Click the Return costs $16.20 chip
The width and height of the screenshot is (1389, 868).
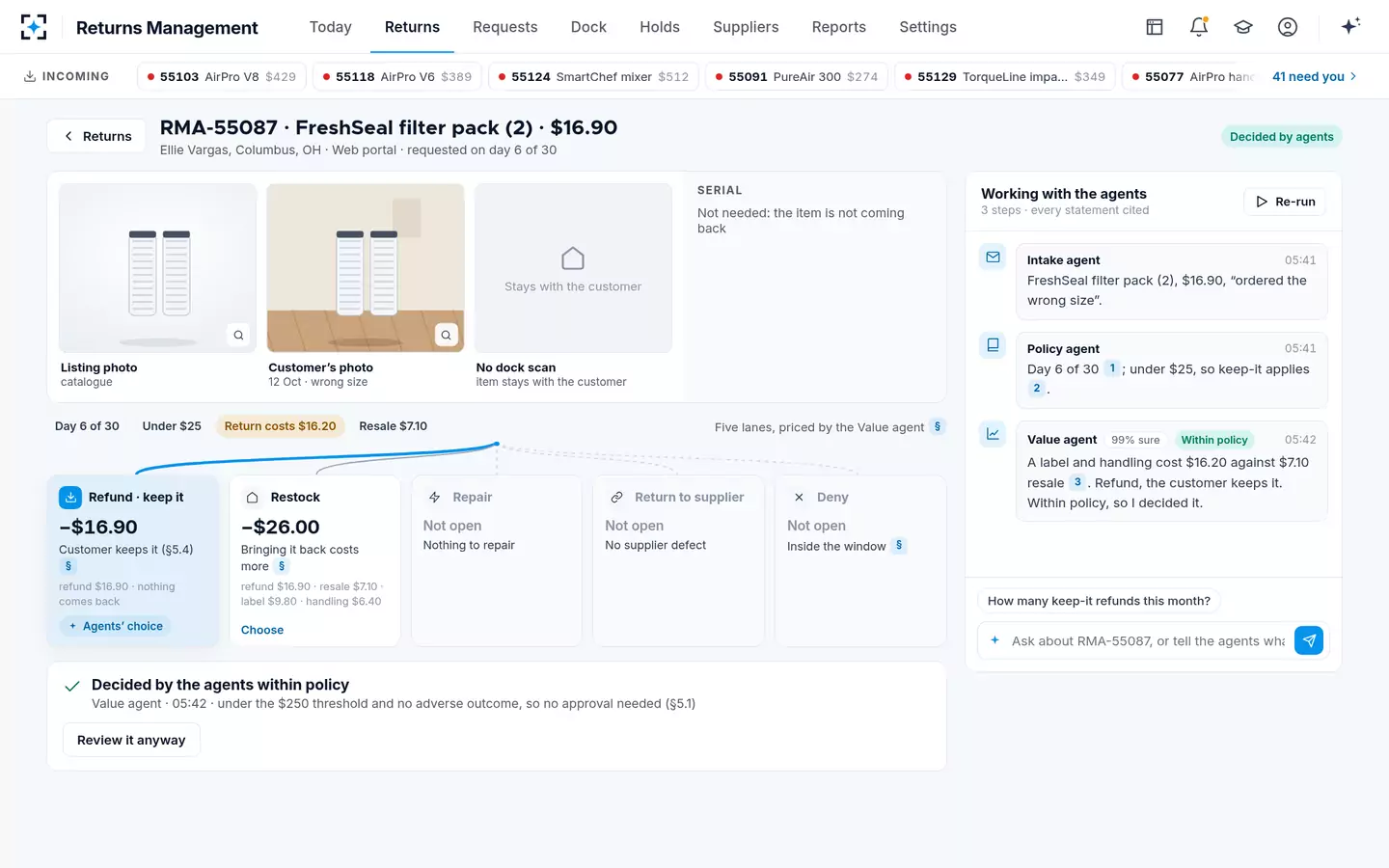[x=281, y=426]
